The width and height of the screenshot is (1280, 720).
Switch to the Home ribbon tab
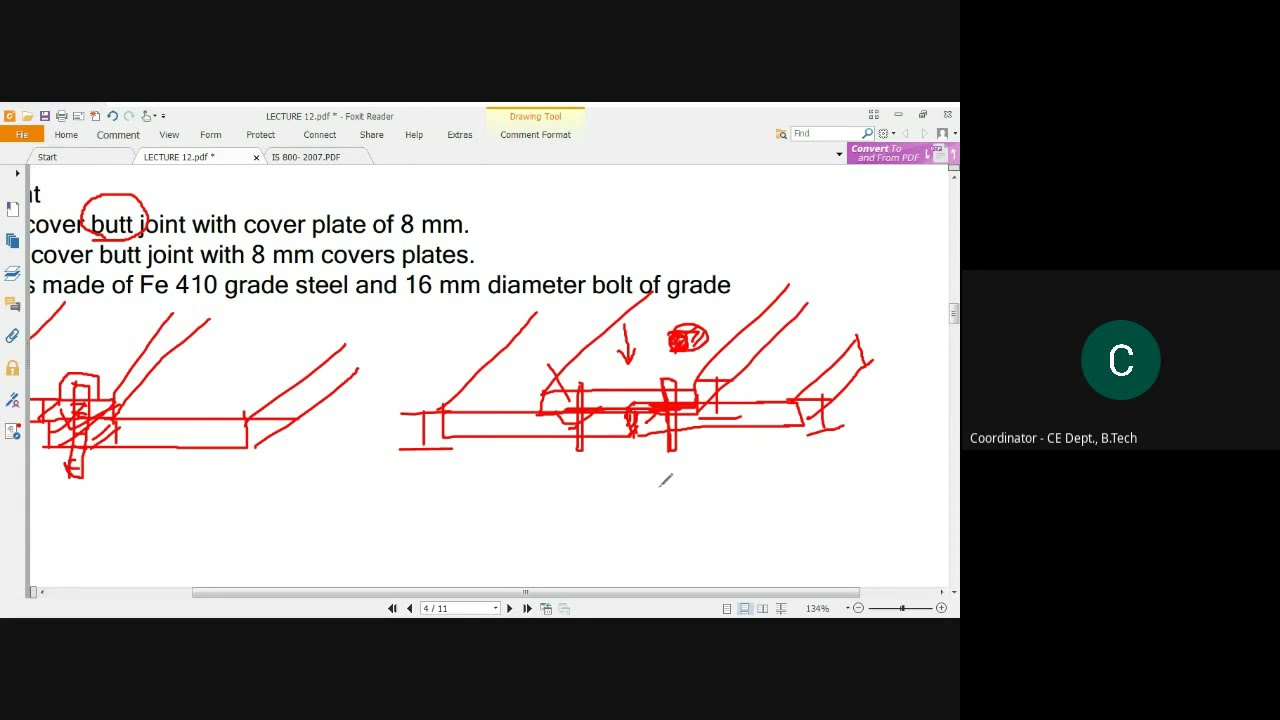pyautogui.click(x=66, y=135)
